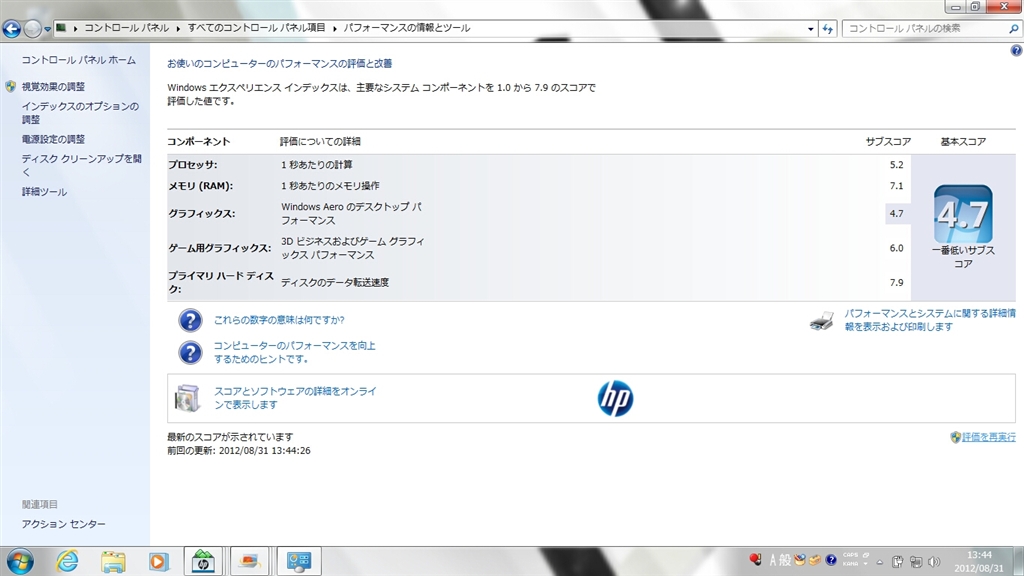Click the control panel icon in address bar
Viewport: 1024px width, 576px height.
pyautogui.click(x=61, y=28)
